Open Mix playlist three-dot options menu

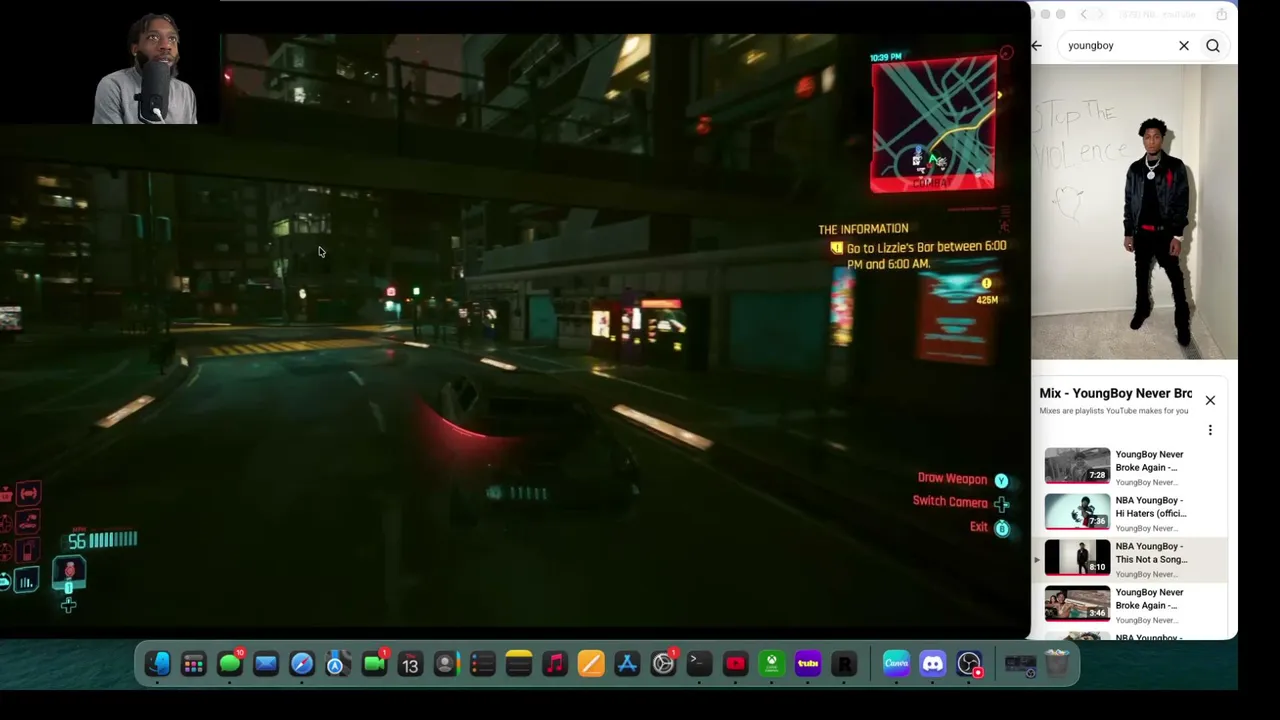pyautogui.click(x=1210, y=430)
